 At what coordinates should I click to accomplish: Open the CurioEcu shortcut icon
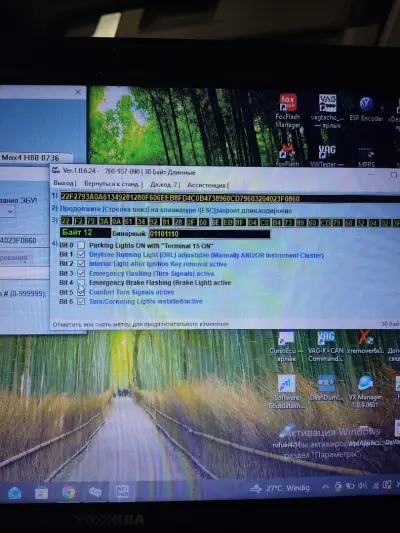(x=286, y=346)
